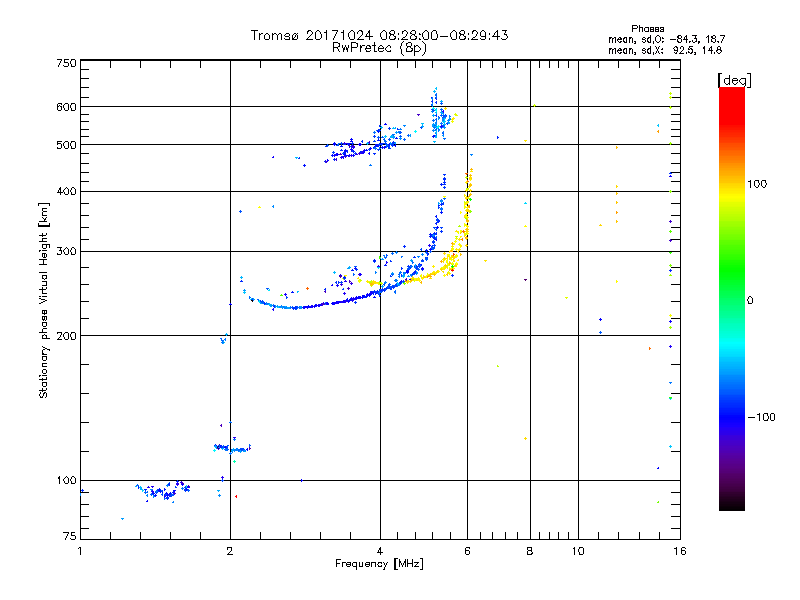Click the blue second-hop trace near 500 km
800x600 pixels.
[x=362, y=148]
